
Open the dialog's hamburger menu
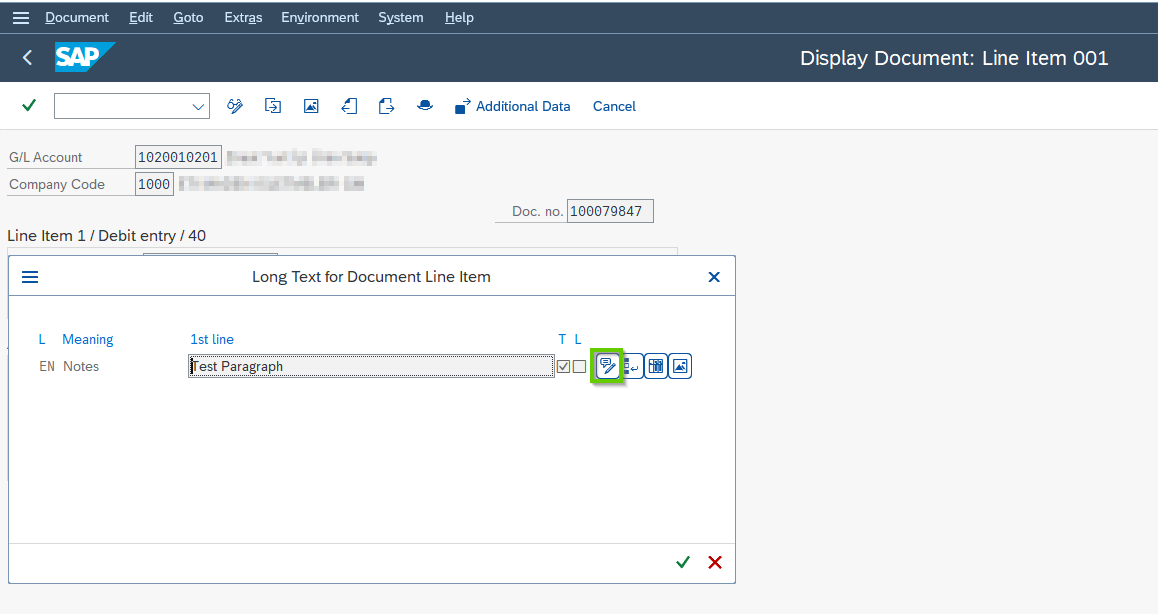30,277
